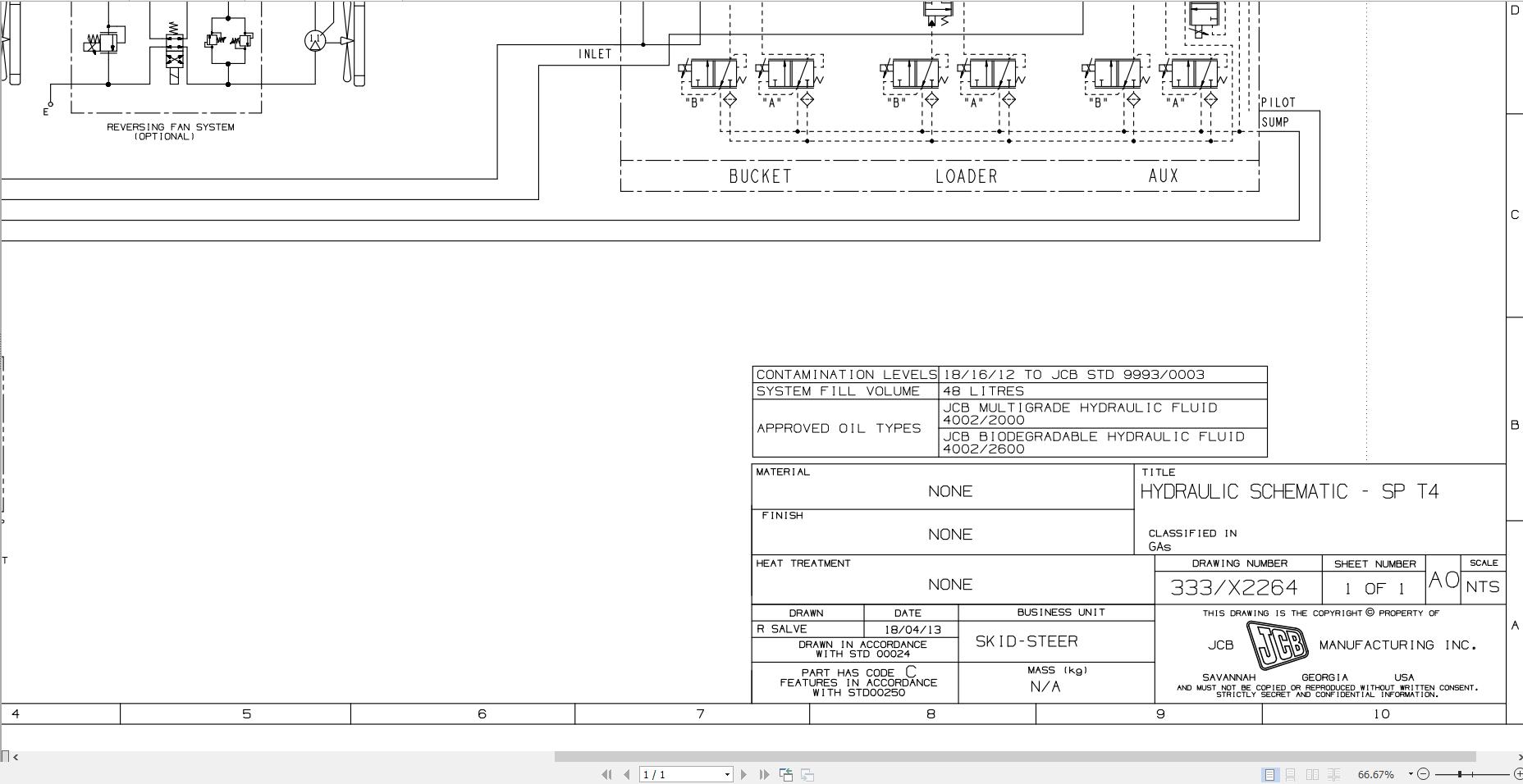Click the zoom slider handle
The width and height of the screenshot is (1523, 784).
coord(1460,774)
